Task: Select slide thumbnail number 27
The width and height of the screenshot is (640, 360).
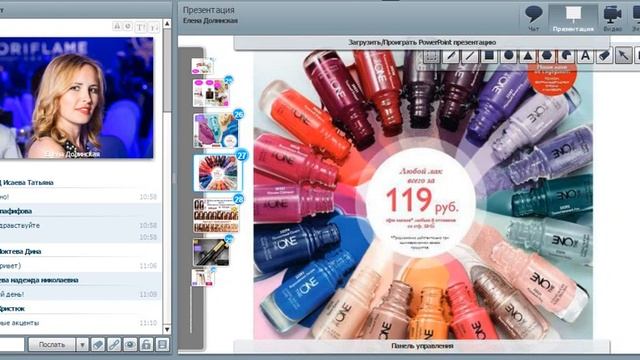Action: click(x=218, y=173)
